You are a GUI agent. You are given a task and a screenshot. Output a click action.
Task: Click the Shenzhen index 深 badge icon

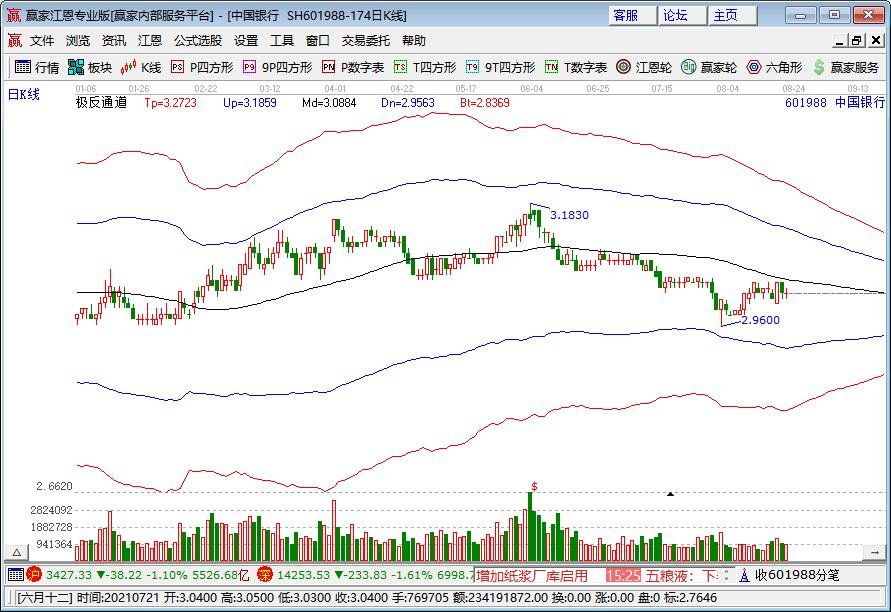click(x=265, y=574)
